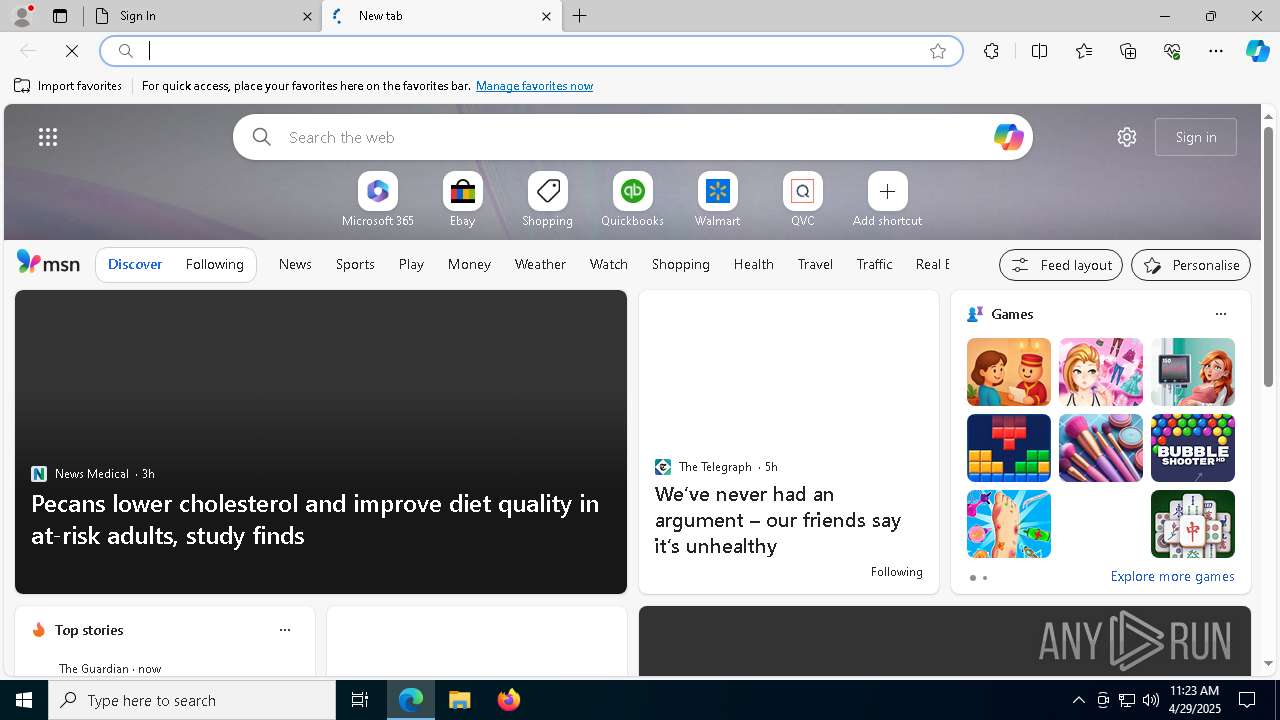Click Explore more games link

click(1172, 576)
